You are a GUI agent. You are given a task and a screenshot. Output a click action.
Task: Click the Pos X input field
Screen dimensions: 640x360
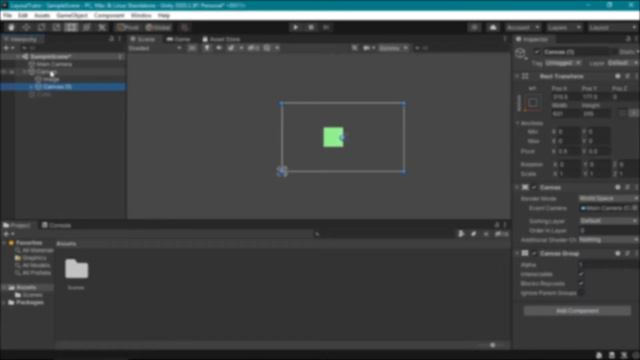565,97
